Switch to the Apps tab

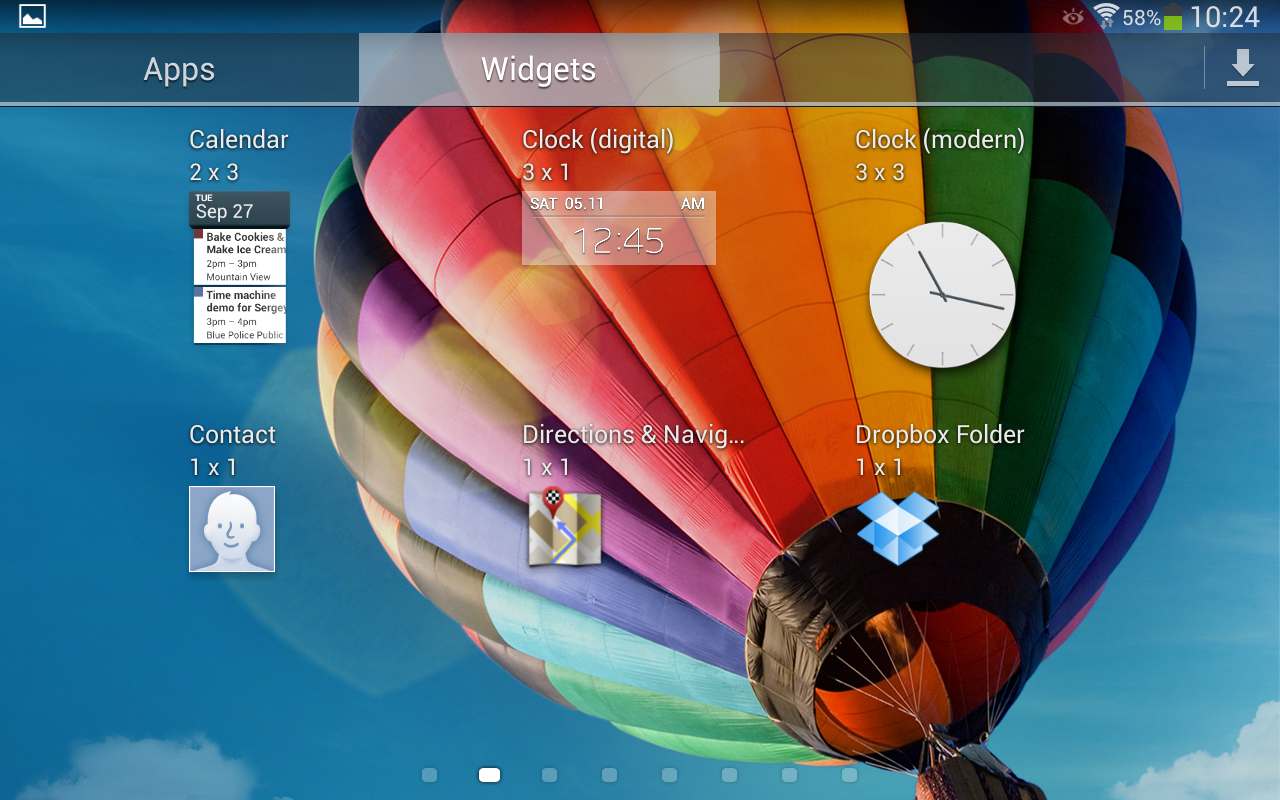coord(179,69)
